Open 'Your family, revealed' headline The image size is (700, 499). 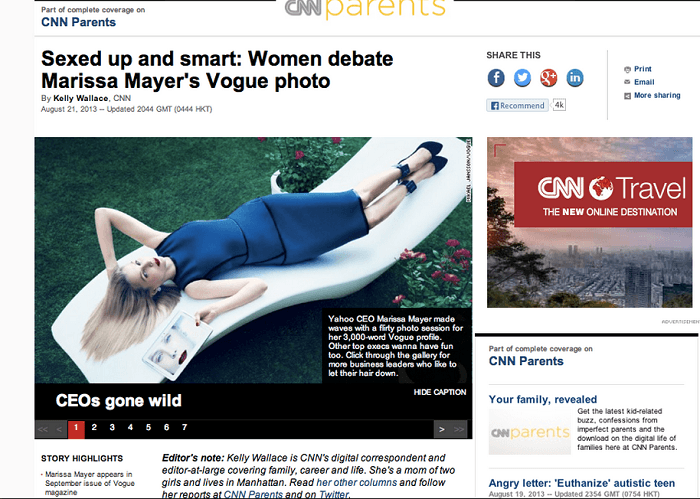click(x=543, y=399)
